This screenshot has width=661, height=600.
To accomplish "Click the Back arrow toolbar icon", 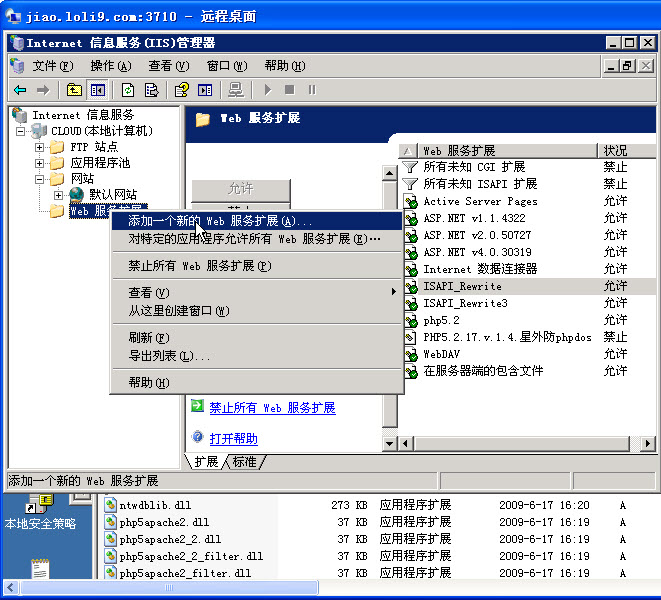I will point(20,90).
